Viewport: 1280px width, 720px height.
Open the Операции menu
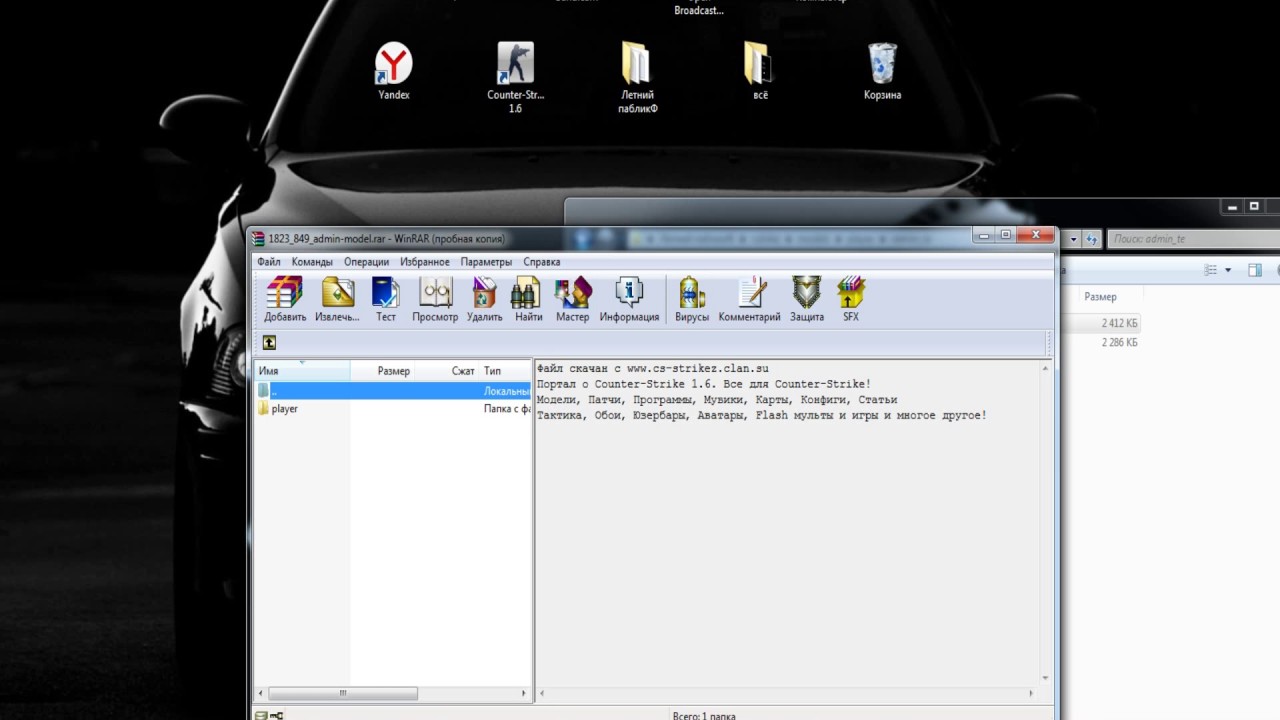[x=366, y=262]
